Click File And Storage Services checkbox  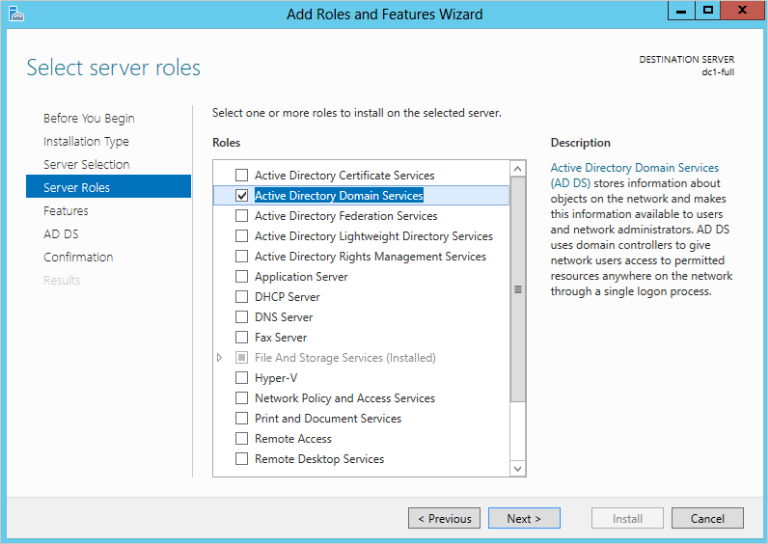point(241,357)
